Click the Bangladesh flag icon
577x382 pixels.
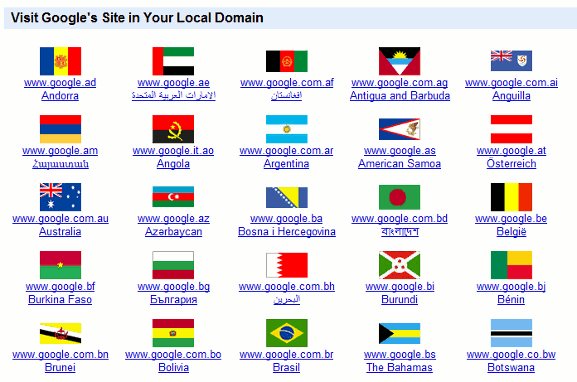399,197
